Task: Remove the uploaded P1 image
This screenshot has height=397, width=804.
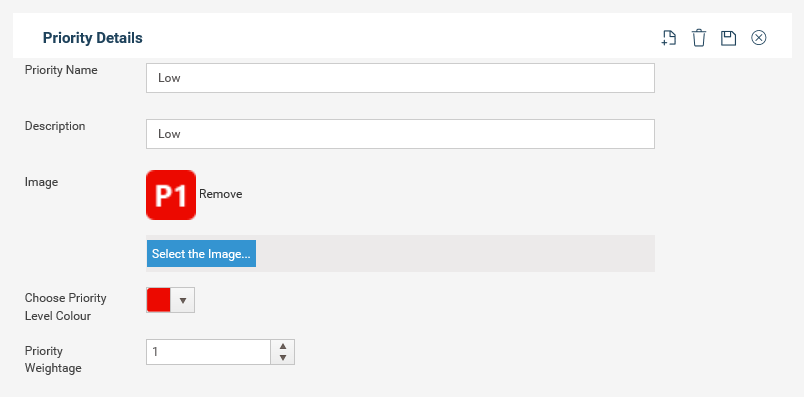Action: tap(220, 194)
